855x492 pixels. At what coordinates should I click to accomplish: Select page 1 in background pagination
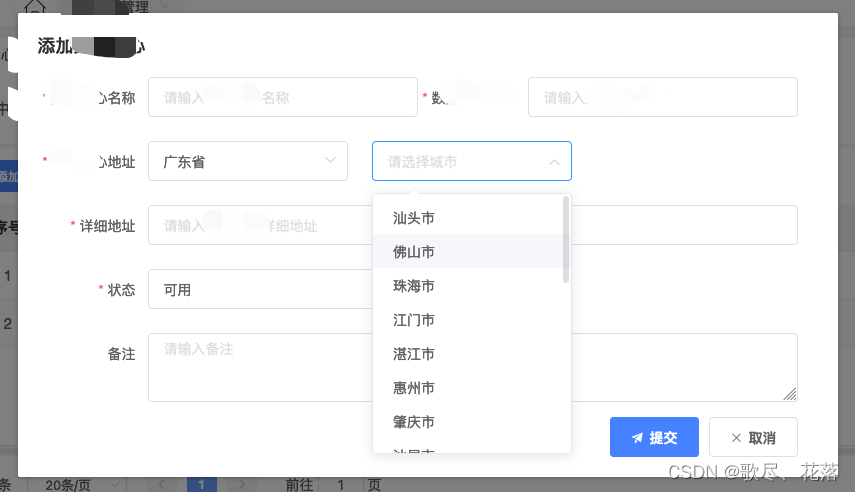click(x=202, y=484)
